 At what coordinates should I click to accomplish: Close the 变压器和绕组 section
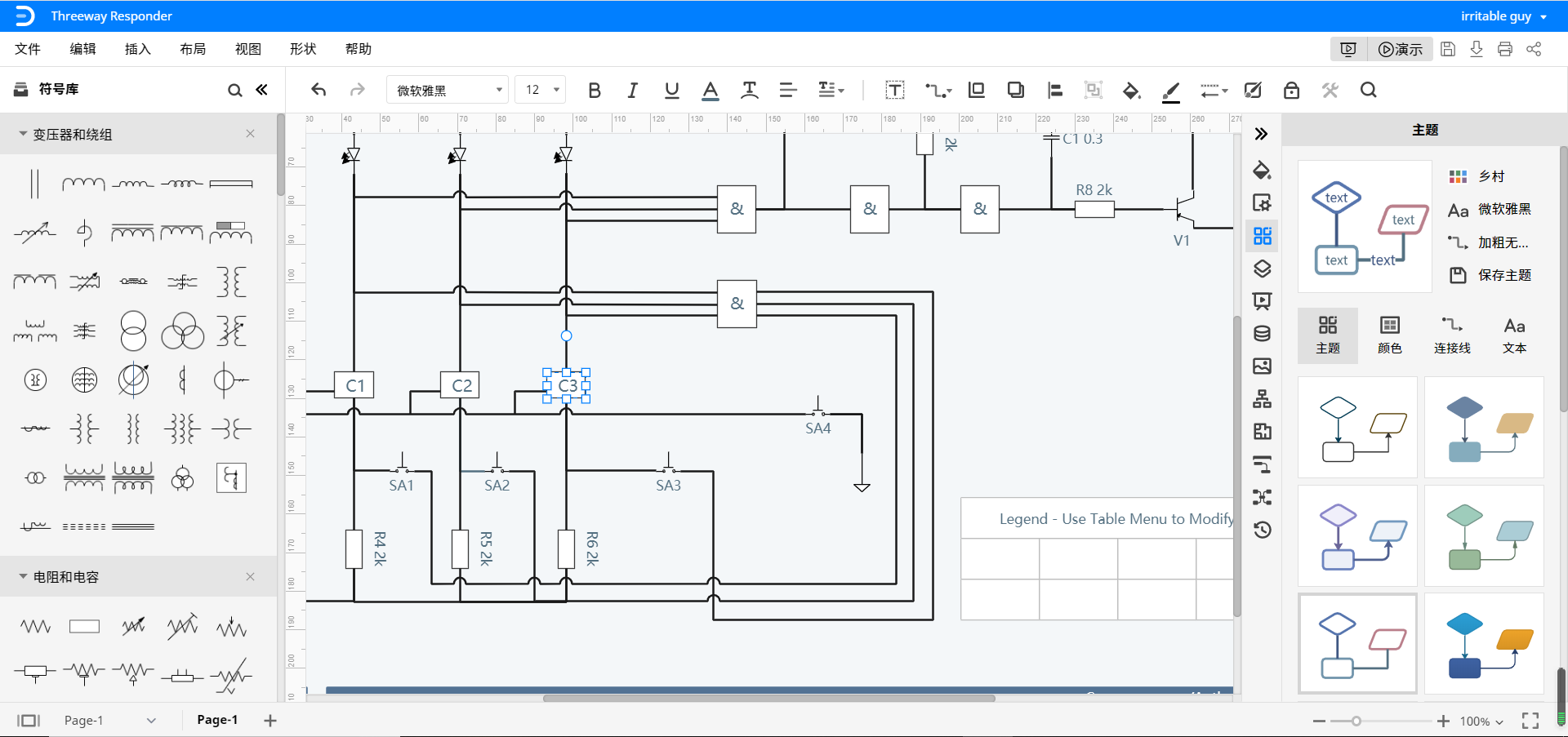coord(250,134)
